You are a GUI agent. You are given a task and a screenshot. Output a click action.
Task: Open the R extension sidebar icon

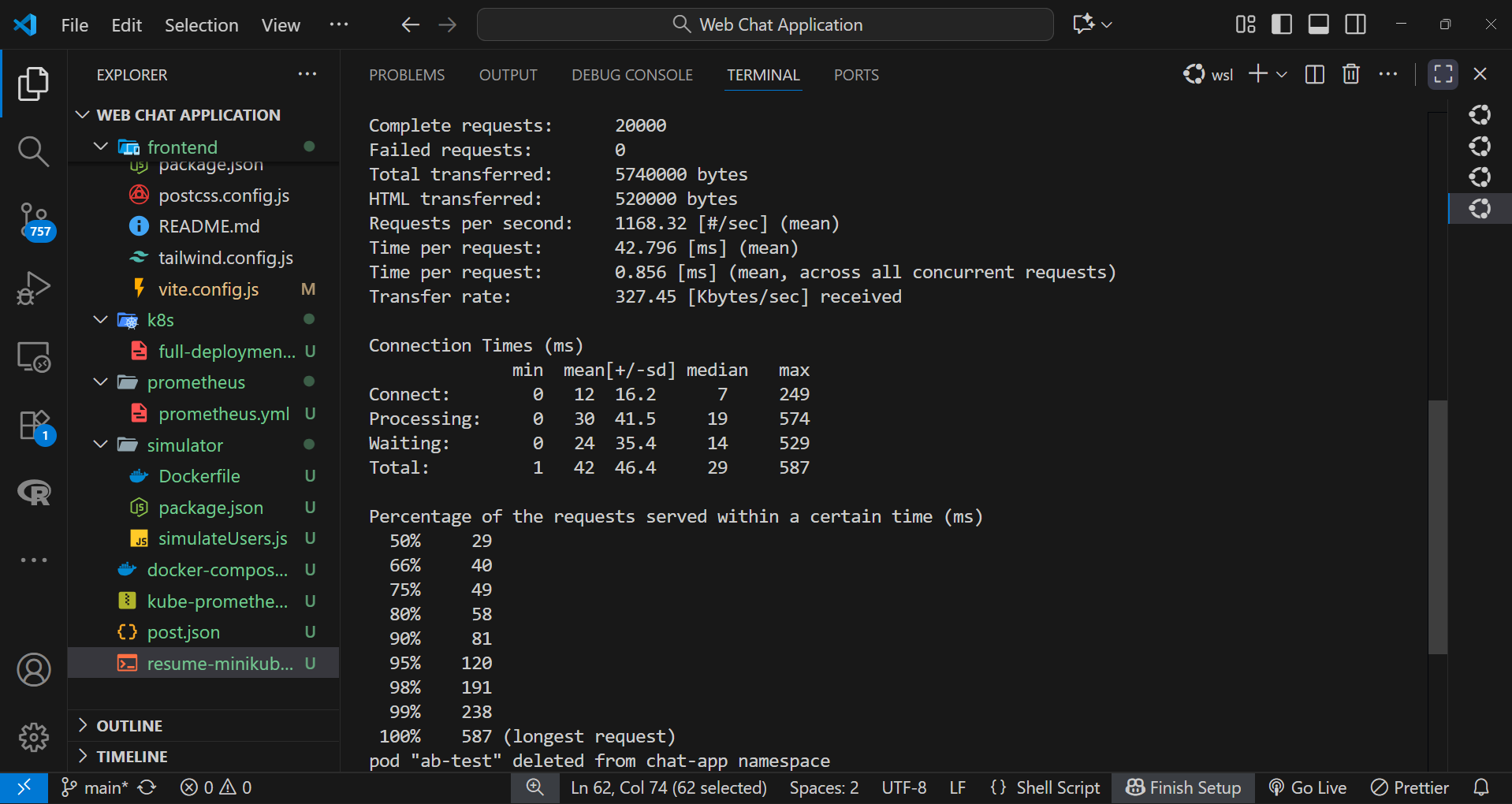click(34, 493)
